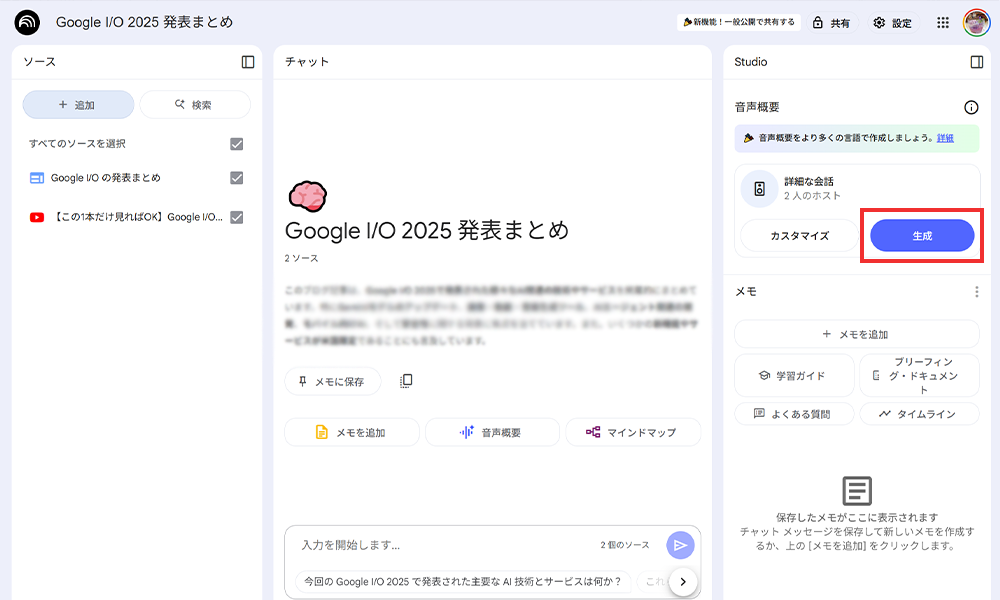Open the YouTube source 【この1本だけ見ればOK】

pyautogui.click(x=137, y=217)
